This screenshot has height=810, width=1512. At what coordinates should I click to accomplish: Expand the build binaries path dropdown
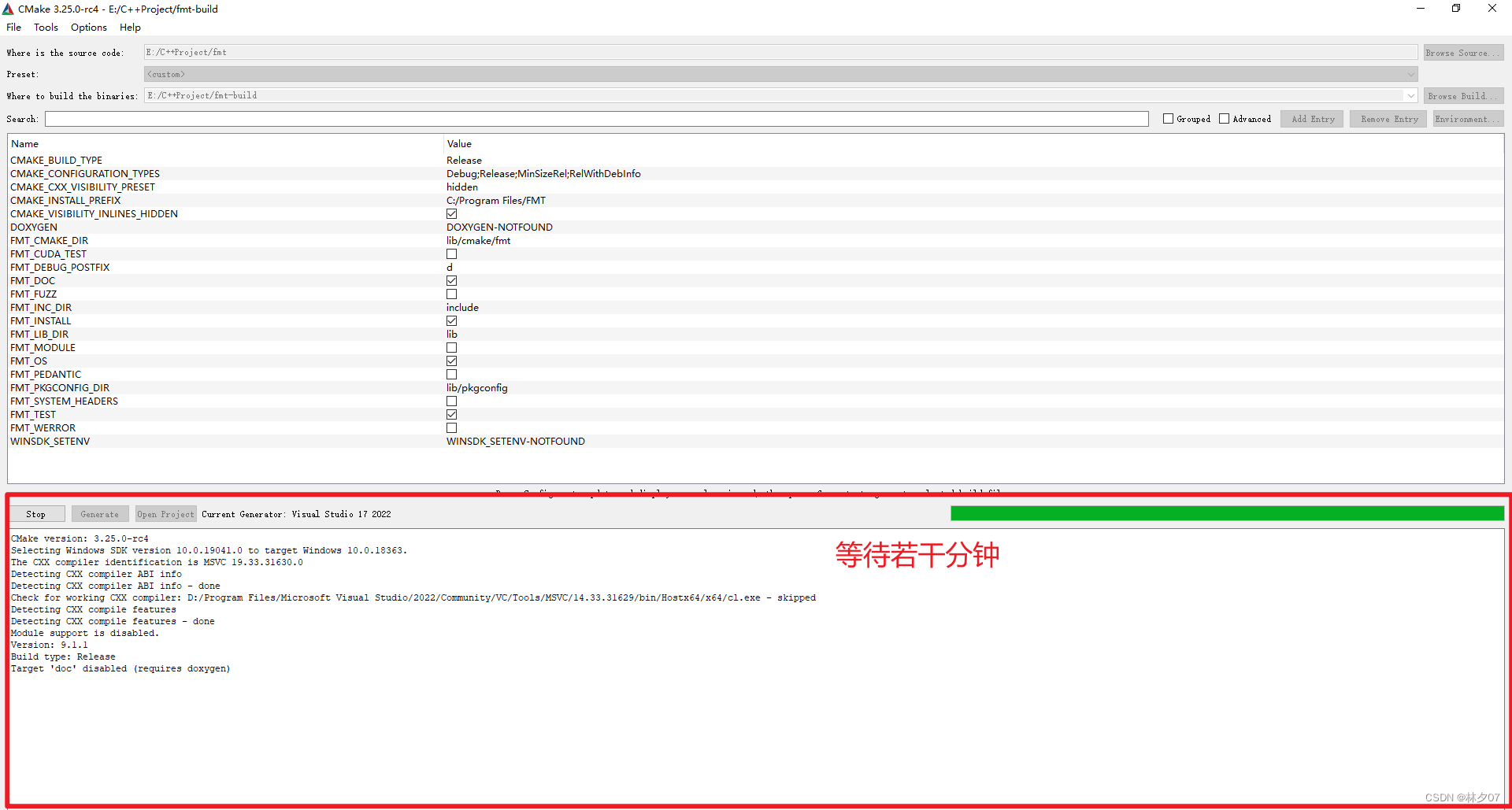point(1410,96)
